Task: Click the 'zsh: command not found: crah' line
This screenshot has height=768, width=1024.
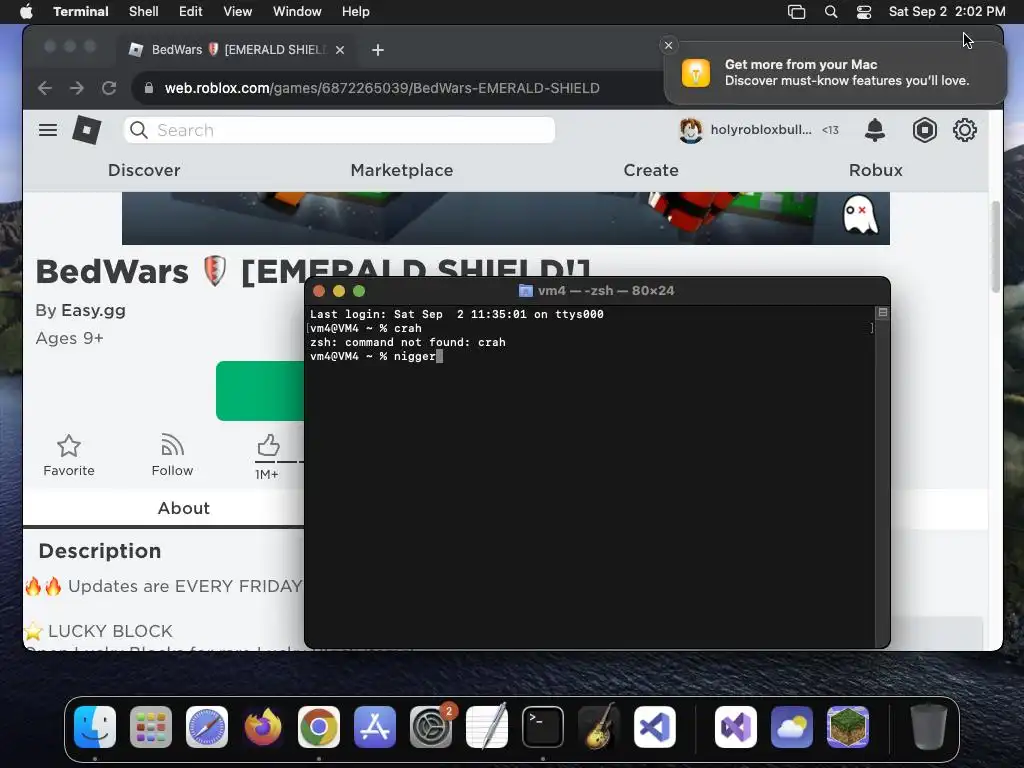Action: tap(408, 342)
